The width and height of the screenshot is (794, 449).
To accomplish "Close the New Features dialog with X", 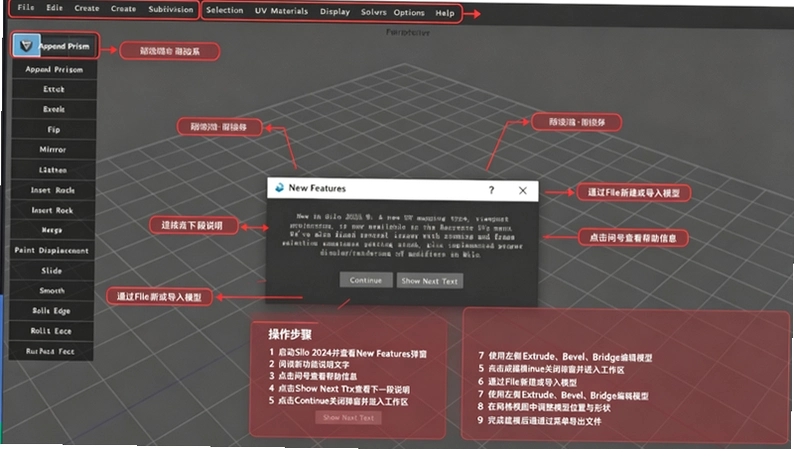I will [x=523, y=190].
